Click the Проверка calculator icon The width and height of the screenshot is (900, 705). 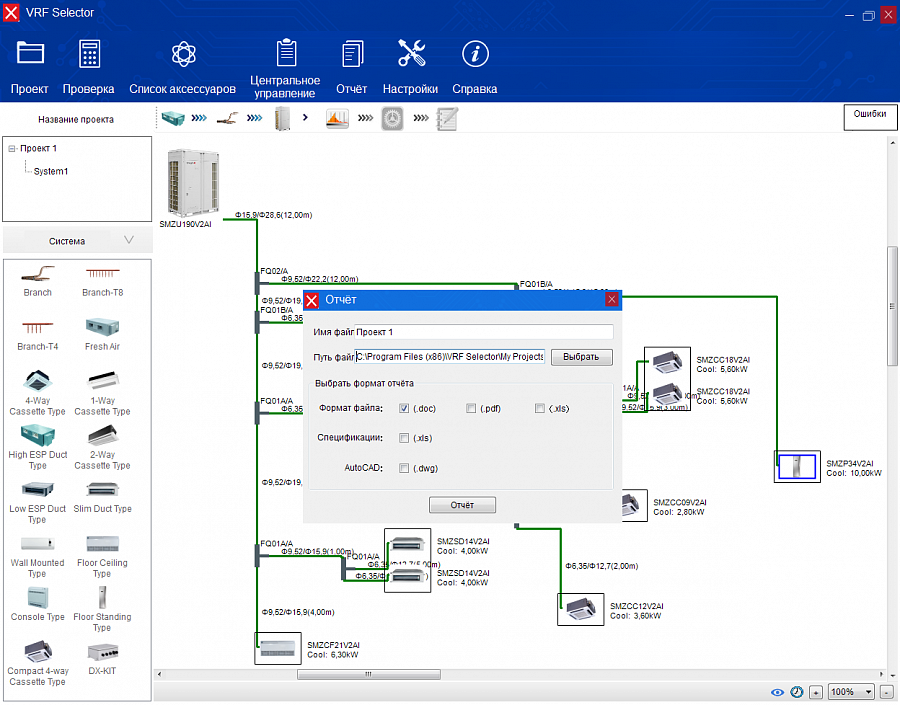point(89,55)
